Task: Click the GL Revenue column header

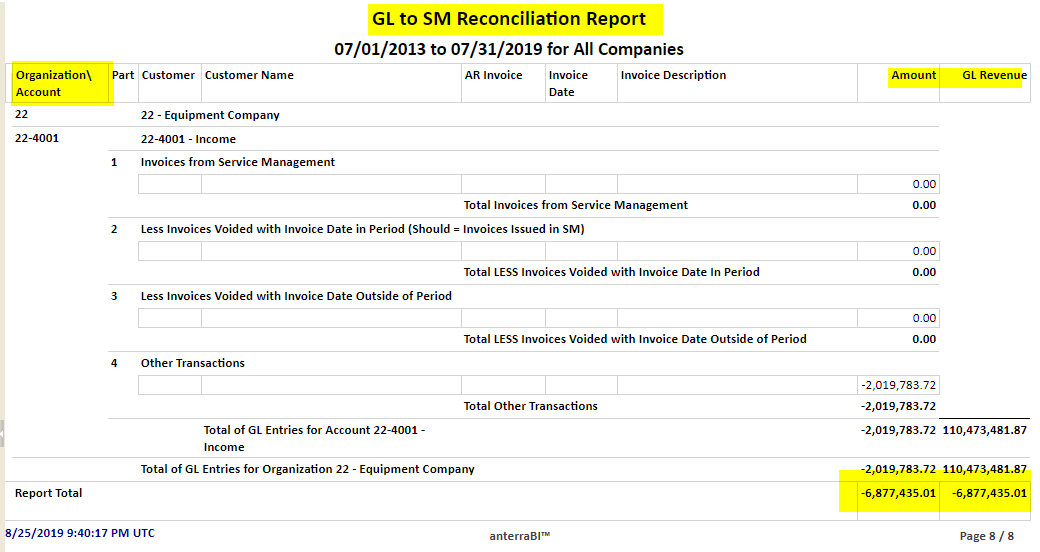Action: (994, 75)
